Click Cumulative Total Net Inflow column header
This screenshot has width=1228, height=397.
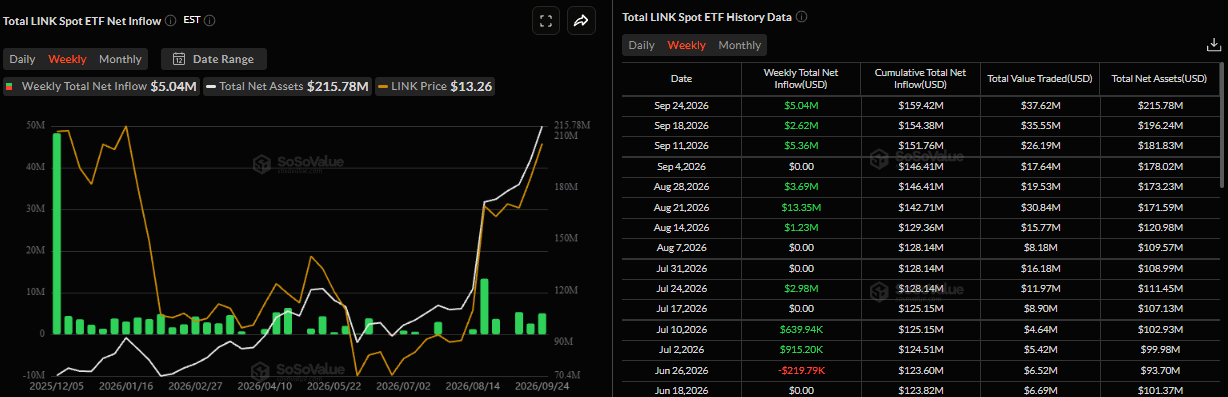click(x=920, y=78)
